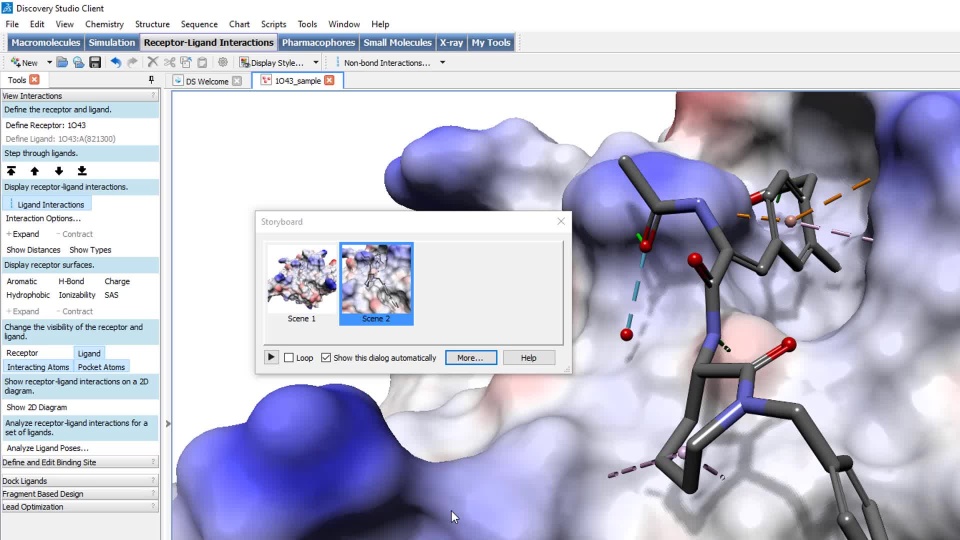The width and height of the screenshot is (960, 540).
Task: Collapse the View Interactions section
Action: [x=80, y=96]
